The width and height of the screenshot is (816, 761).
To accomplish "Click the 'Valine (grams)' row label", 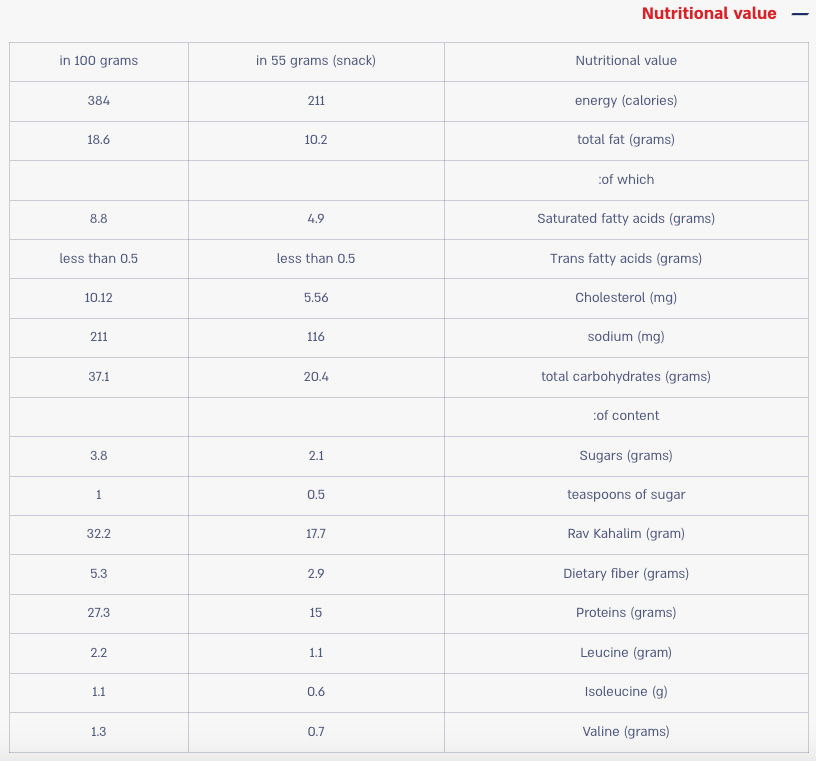I will 626,732.
